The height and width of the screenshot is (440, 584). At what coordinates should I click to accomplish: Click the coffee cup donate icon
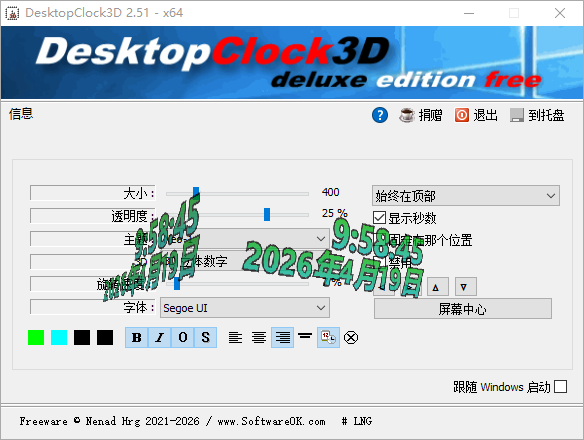tap(407, 115)
